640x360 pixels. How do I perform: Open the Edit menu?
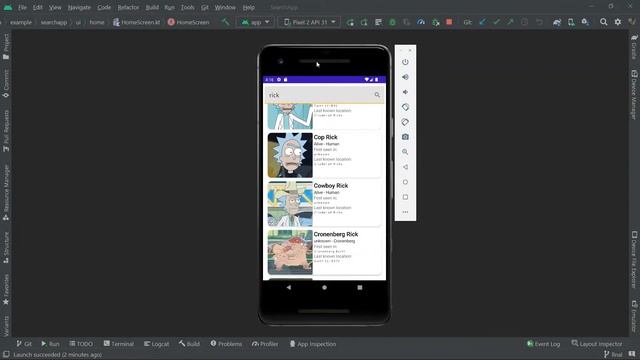pos(38,7)
